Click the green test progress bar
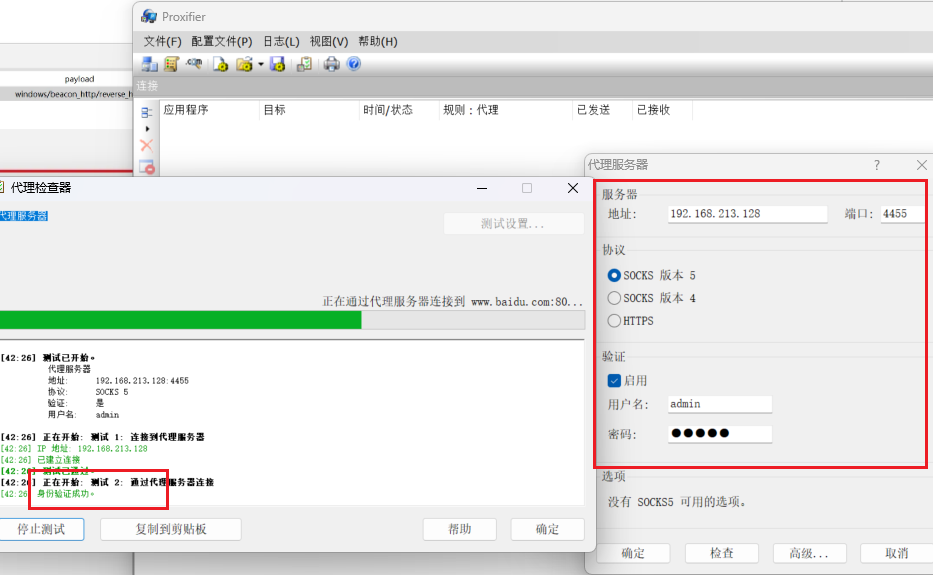 point(180,320)
